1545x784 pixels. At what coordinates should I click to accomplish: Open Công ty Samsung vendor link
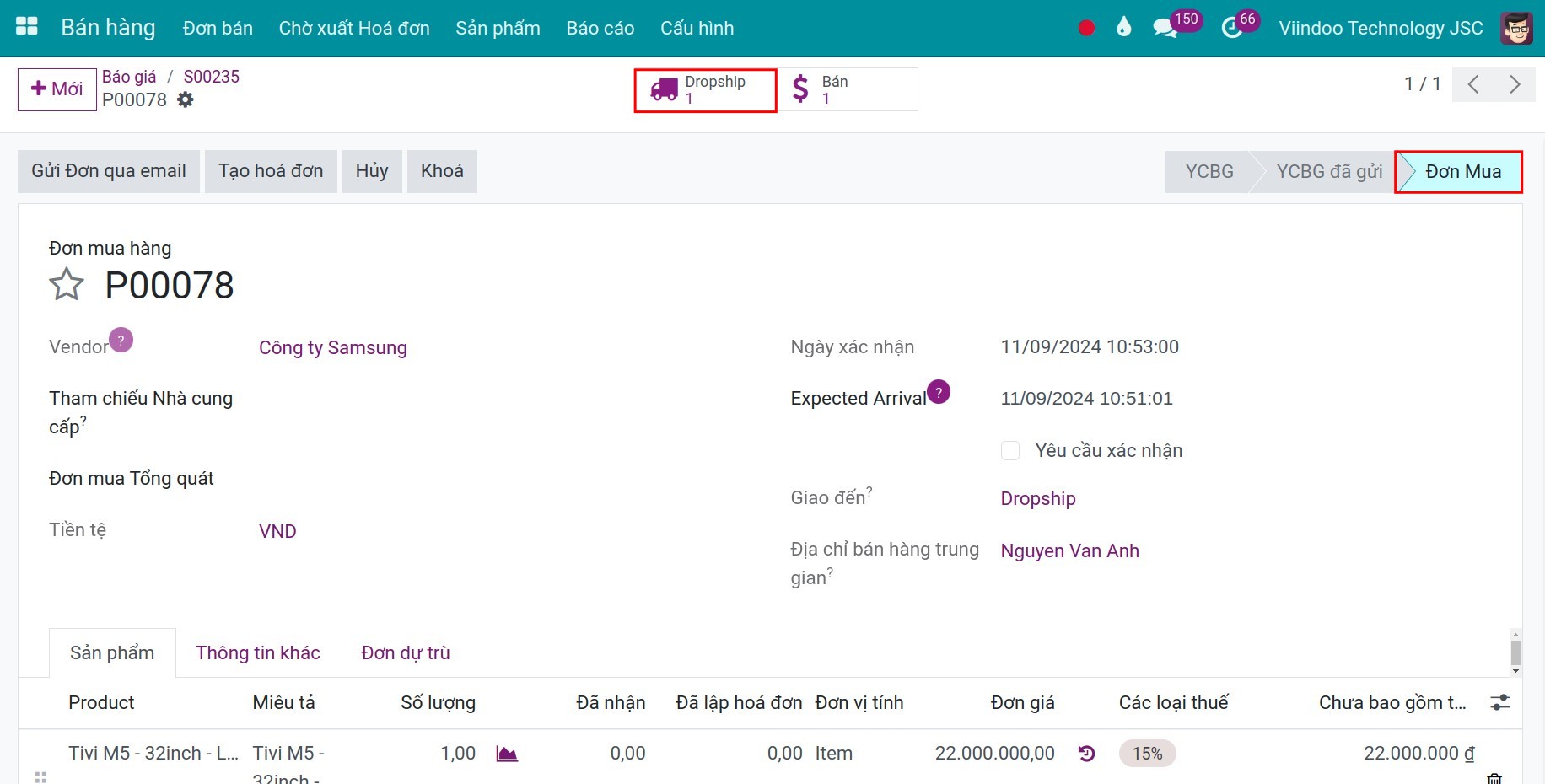333,347
